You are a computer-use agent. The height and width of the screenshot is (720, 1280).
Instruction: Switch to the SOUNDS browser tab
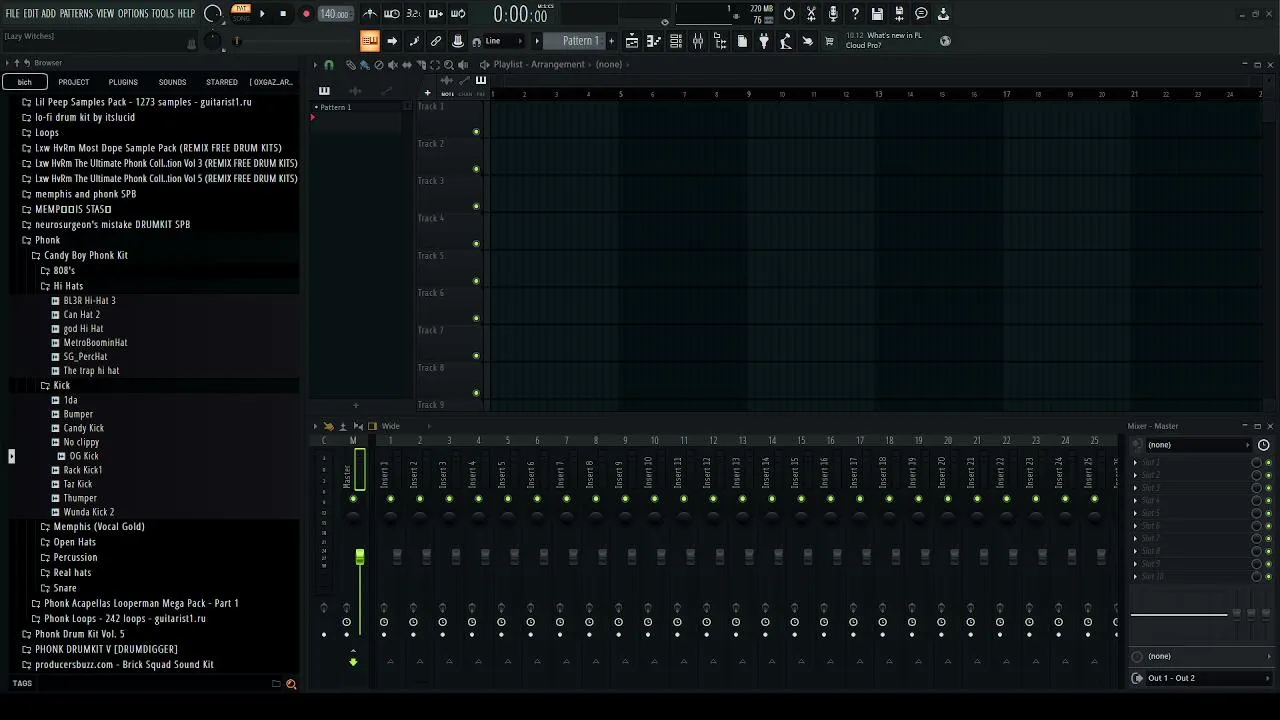pyautogui.click(x=172, y=82)
